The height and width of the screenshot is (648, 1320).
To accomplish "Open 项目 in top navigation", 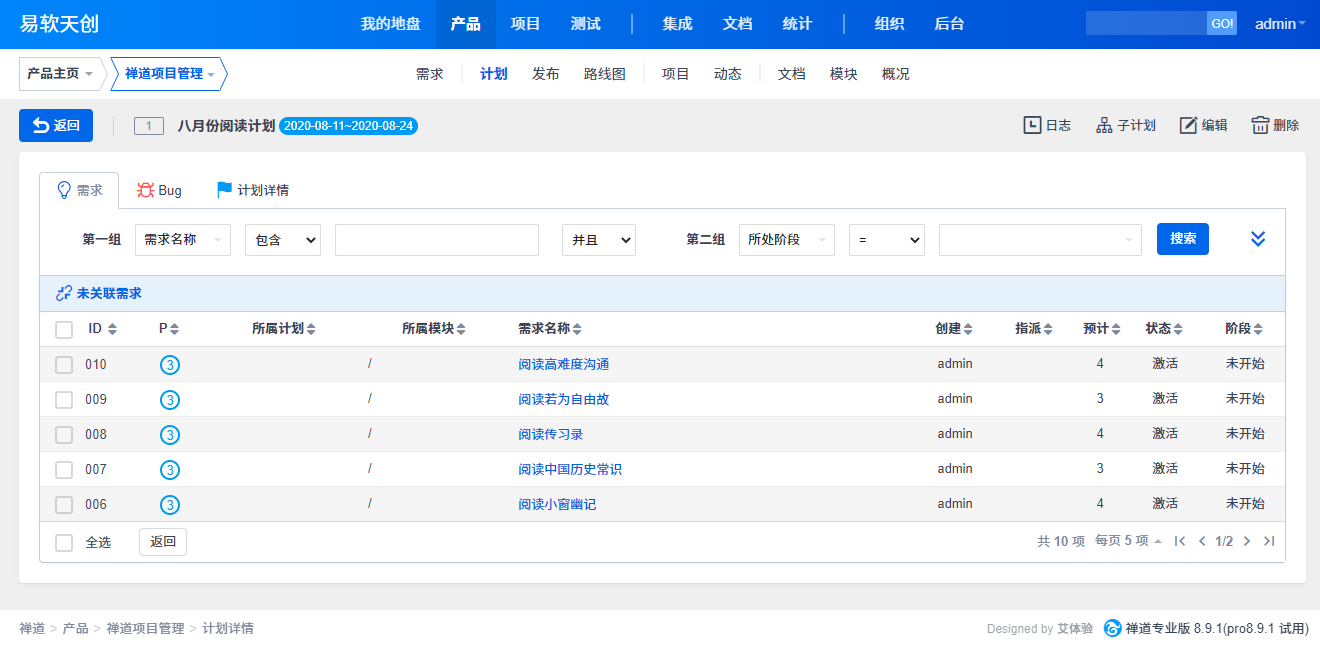I will point(526,24).
